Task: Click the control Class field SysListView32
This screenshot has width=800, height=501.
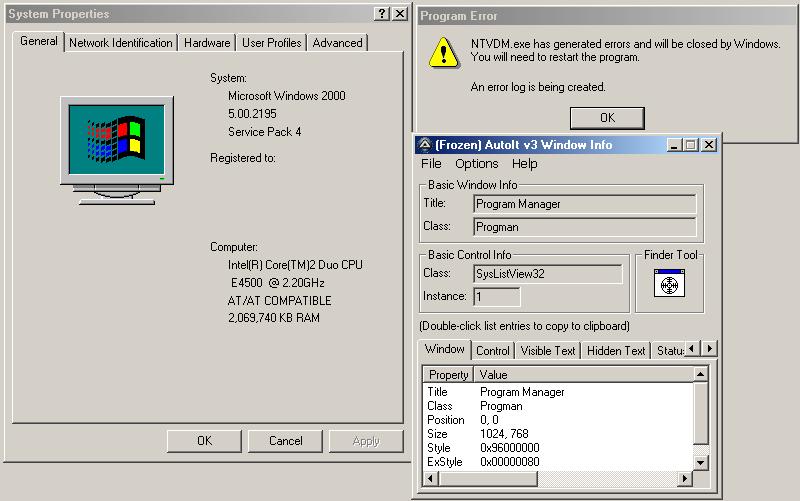Action: 547,274
